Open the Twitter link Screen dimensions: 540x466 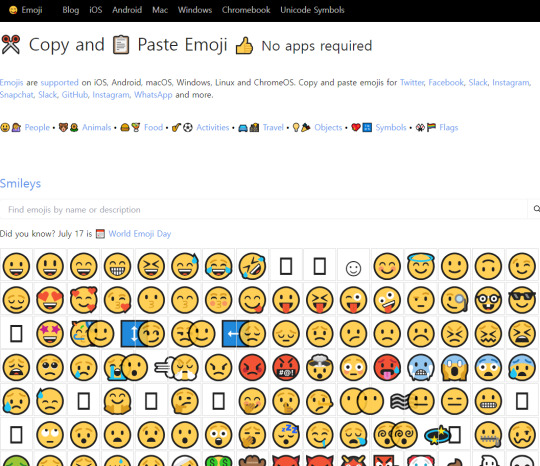pos(412,83)
